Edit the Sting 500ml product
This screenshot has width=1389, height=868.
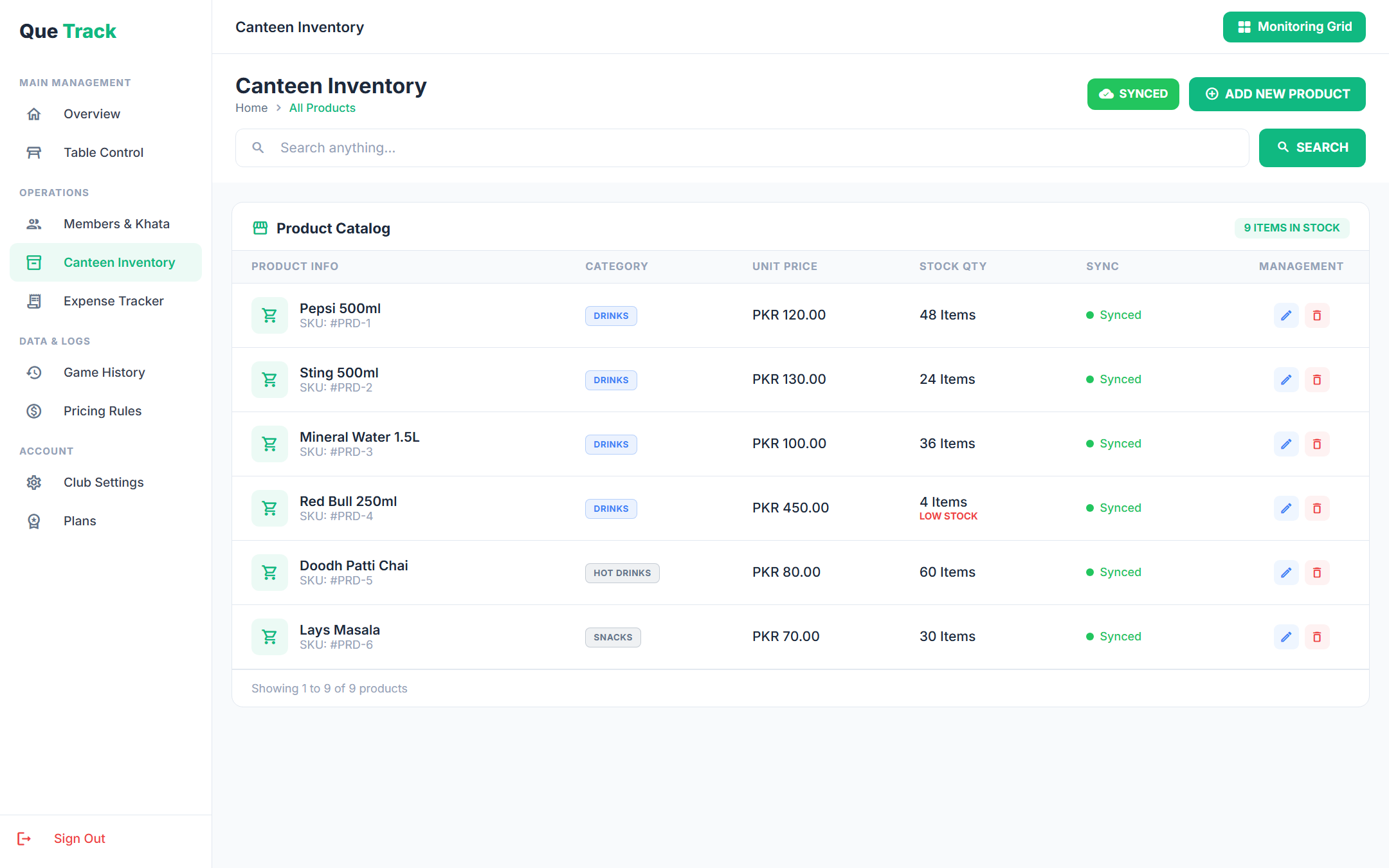click(1286, 379)
